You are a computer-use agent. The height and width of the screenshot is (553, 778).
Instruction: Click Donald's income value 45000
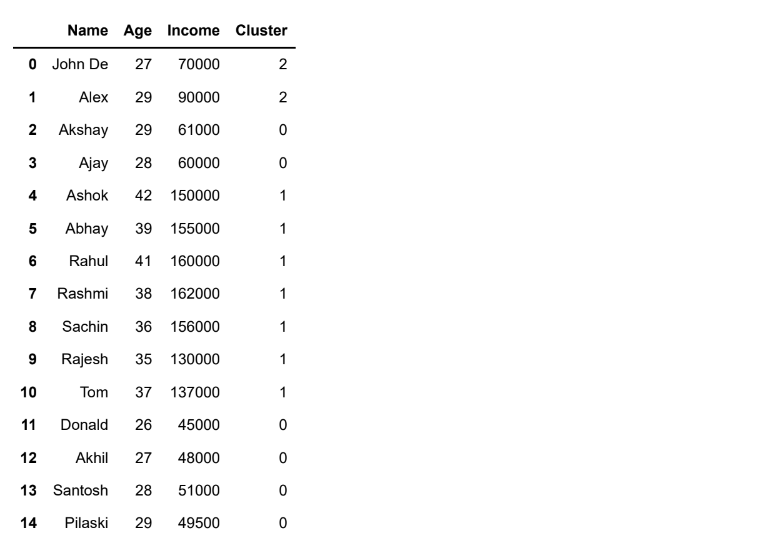199,425
